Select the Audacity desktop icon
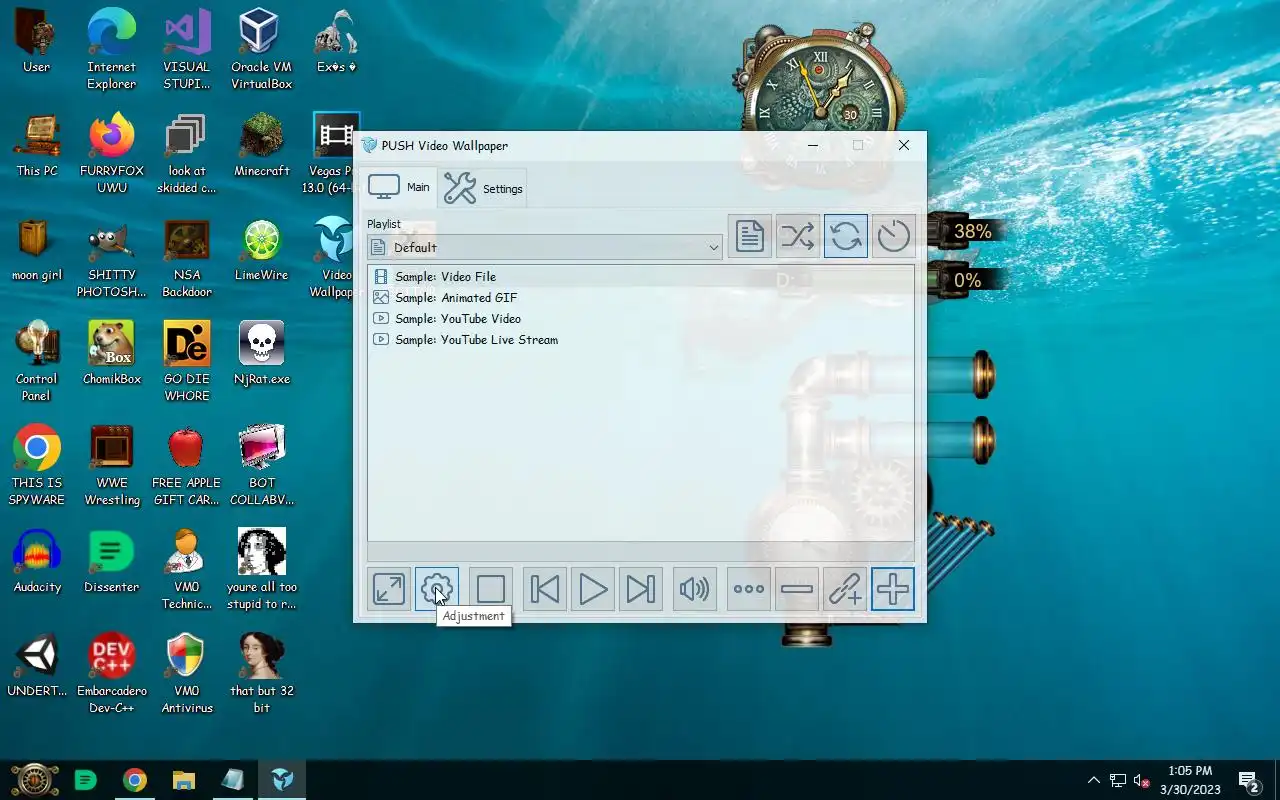Screen dimensions: 1280x800 [x=37, y=562]
